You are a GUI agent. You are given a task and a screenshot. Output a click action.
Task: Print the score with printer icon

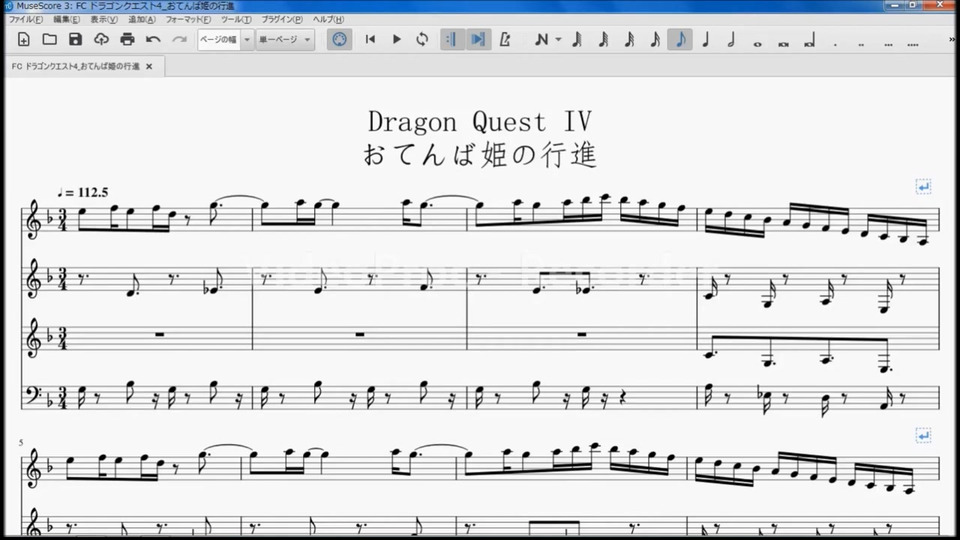pos(127,40)
